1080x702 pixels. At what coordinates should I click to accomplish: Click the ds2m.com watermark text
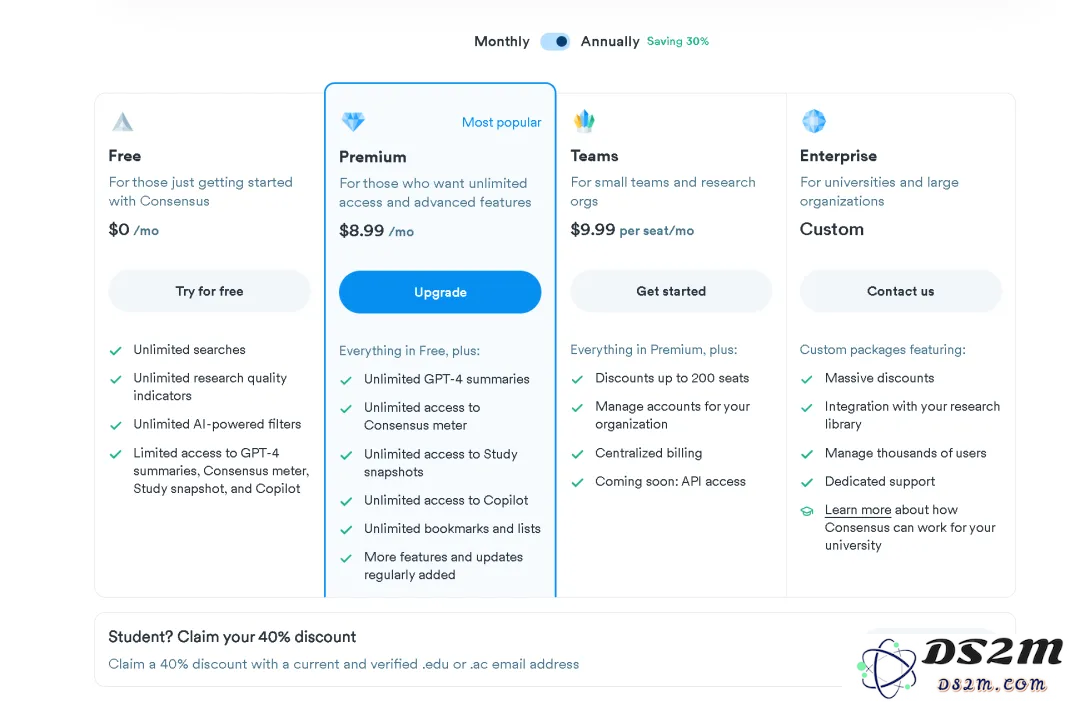click(x=991, y=684)
